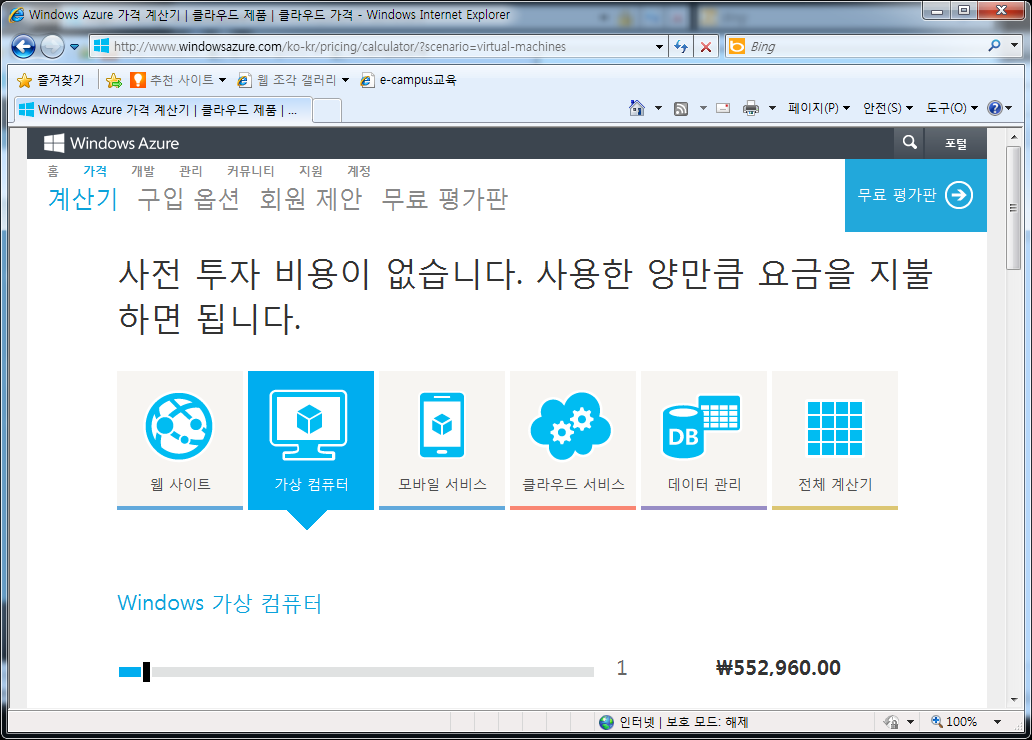
Task: Expand the address bar history dropdown
Action: point(659,47)
